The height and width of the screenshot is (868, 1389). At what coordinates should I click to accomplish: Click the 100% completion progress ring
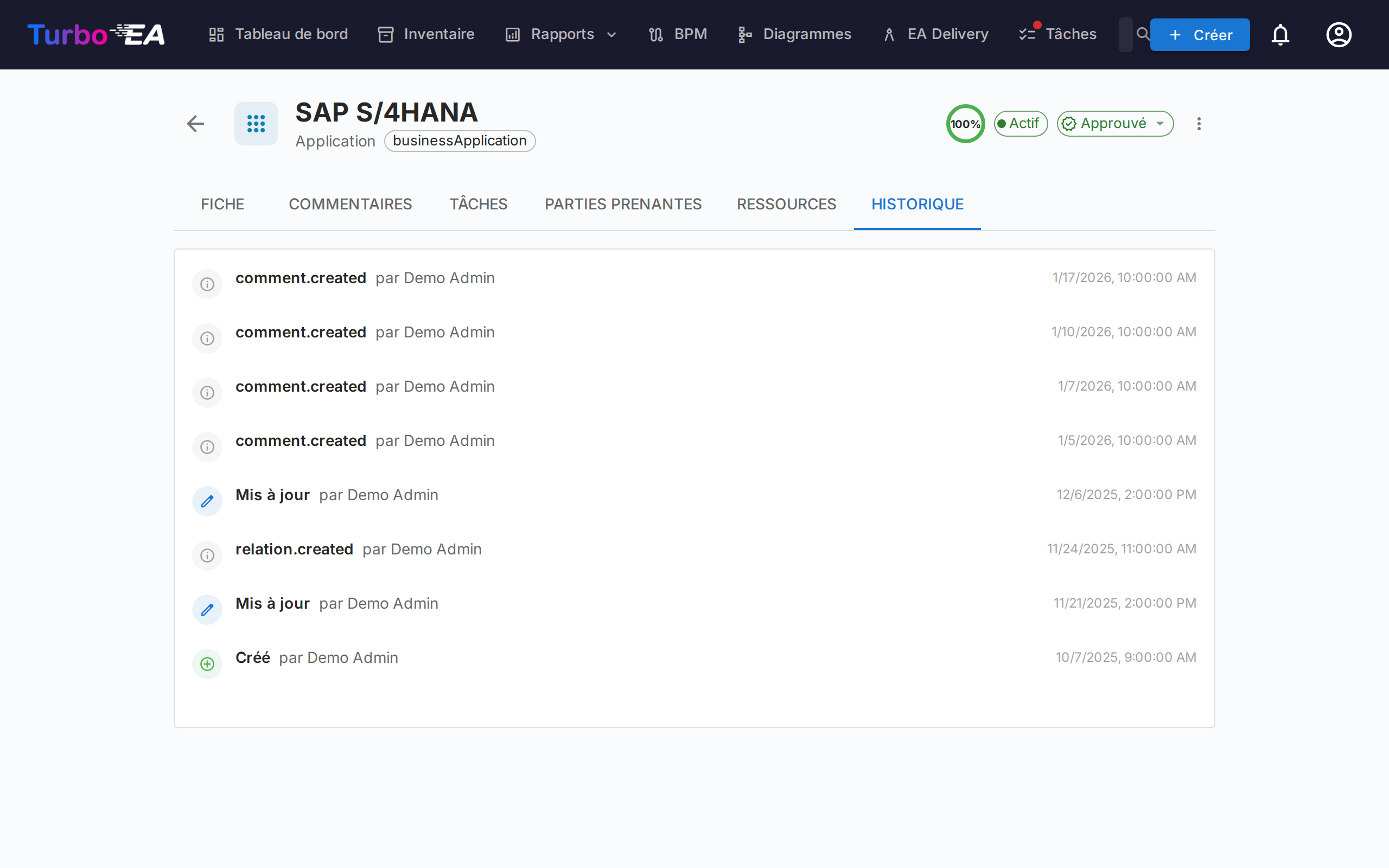click(965, 124)
